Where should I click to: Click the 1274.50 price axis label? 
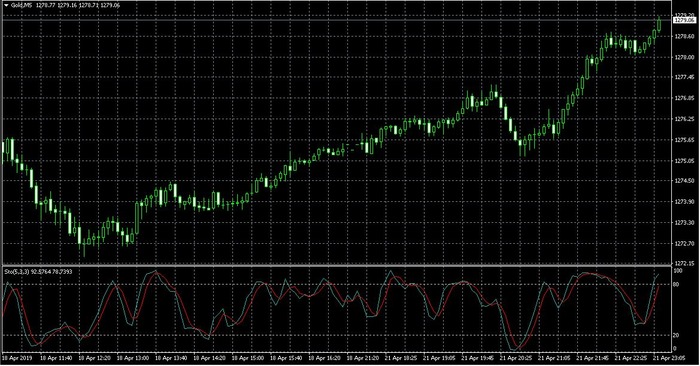click(x=684, y=181)
